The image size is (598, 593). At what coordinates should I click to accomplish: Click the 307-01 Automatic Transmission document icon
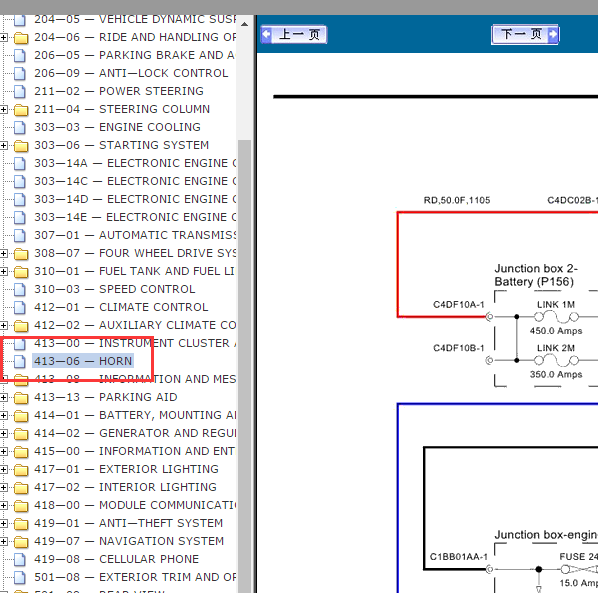tap(20, 235)
